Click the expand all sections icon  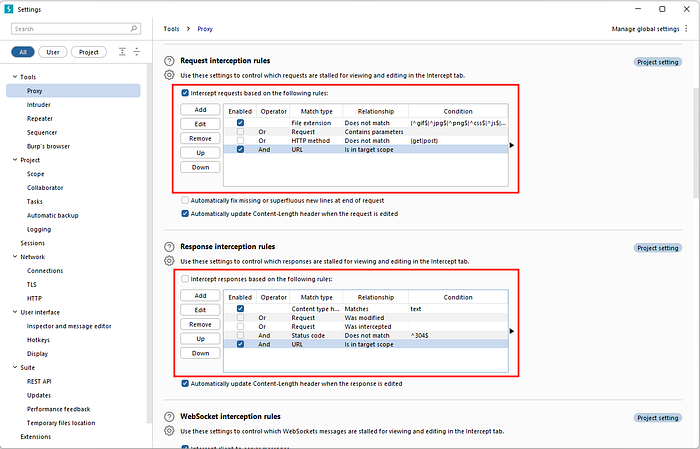[x=122, y=52]
